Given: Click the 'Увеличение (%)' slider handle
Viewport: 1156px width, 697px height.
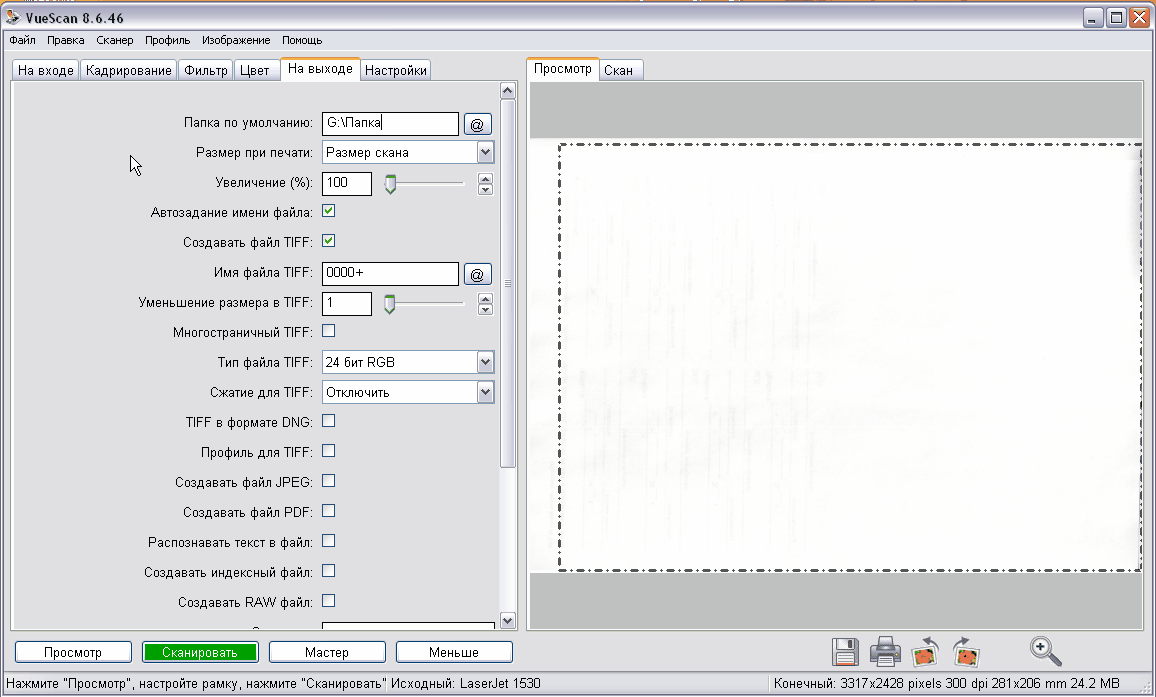Looking at the screenshot, I should pyautogui.click(x=391, y=184).
